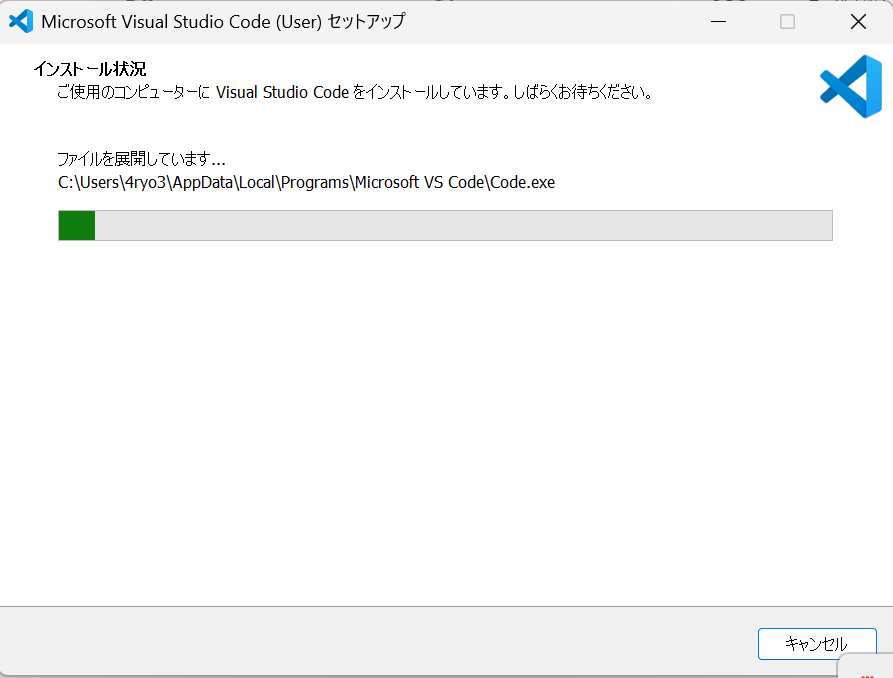893x678 pixels.
Task: Click the green filled part of the progress bar
Action: pyautogui.click(x=77, y=226)
